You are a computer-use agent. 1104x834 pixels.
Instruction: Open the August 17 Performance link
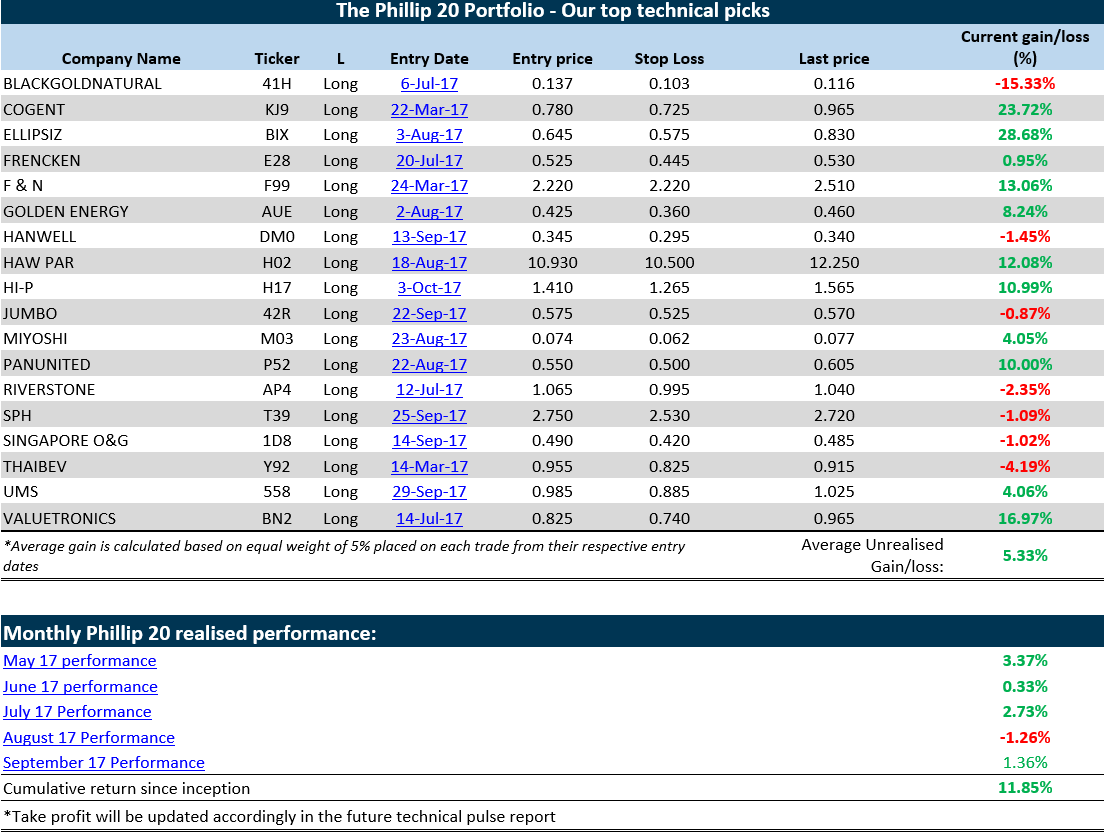89,738
